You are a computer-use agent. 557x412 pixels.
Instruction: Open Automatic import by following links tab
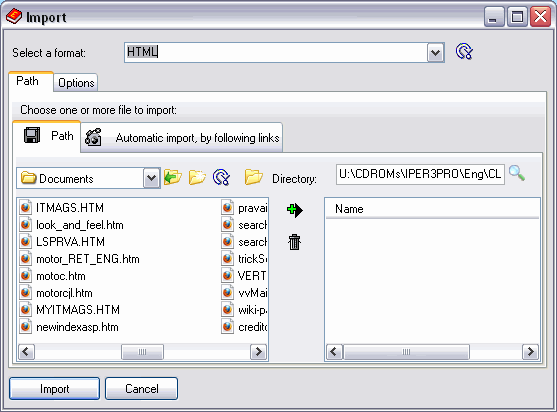pos(182,138)
